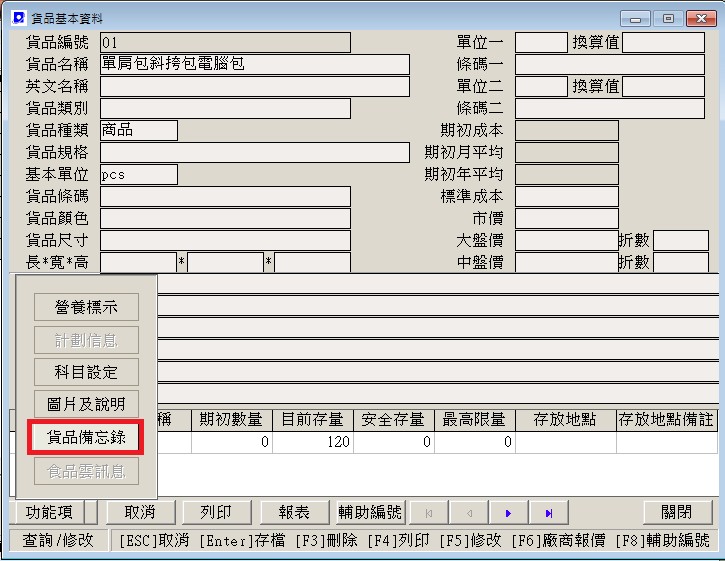Viewport: 725px width, 561px height.
Task: Click the 換算值 field beside 單位二
Action: coord(664,86)
